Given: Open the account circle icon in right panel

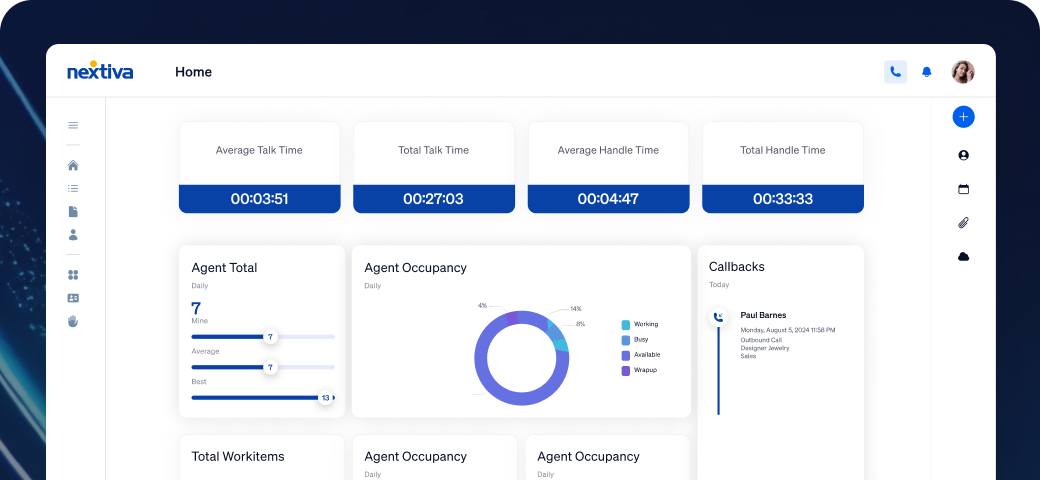Looking at the screenshot, I should [963, 155].
